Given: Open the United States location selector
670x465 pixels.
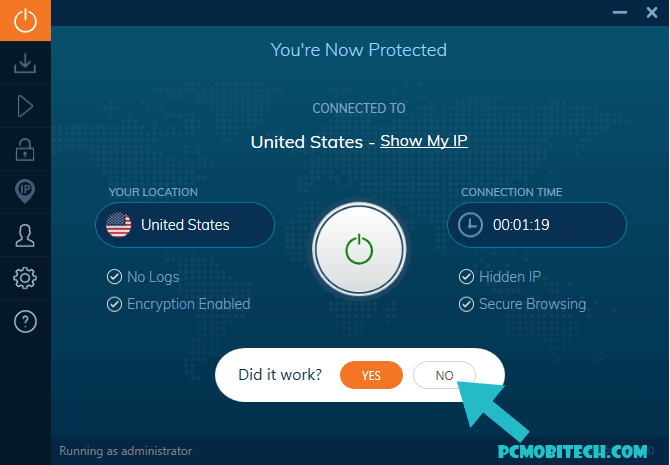Looking at the screenshot, I should [x=185, y=225].
